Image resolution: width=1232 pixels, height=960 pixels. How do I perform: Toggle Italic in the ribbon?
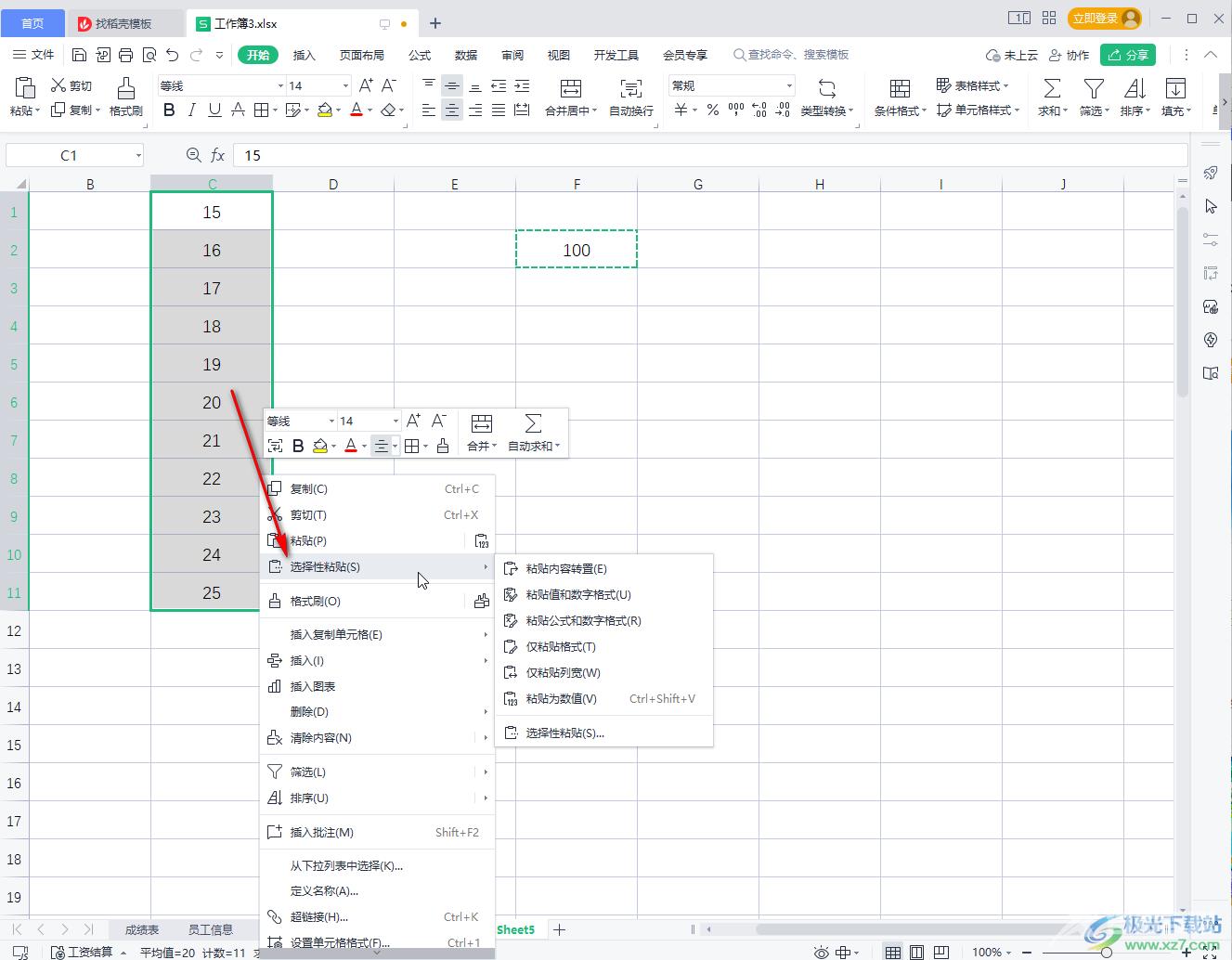pyautogui.click(x=191, y=110)
